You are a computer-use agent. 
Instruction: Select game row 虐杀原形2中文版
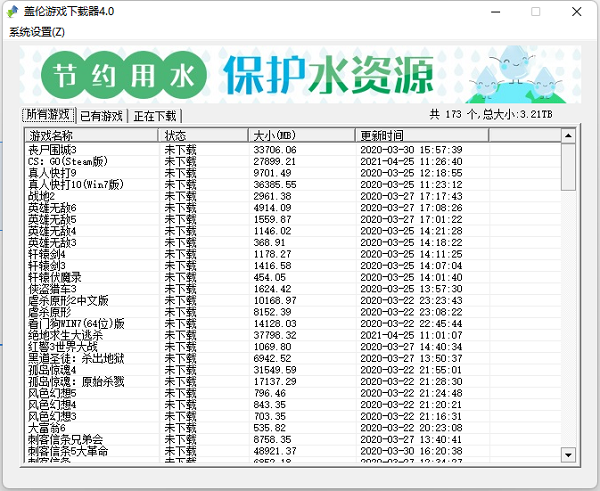[x=293, y=300]
